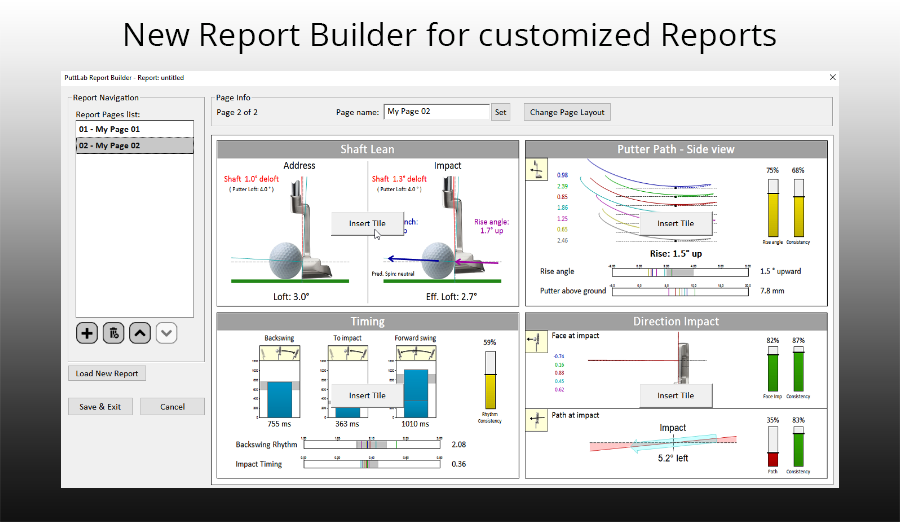The image size is (900, 522).
Task: Click the Rise angle scale bar
Action: point(680,272)
